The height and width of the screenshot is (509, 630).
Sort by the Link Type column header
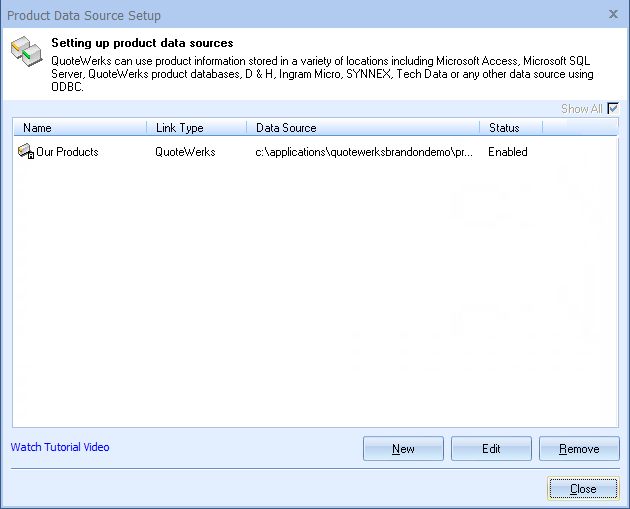click(x=196, y=128)
